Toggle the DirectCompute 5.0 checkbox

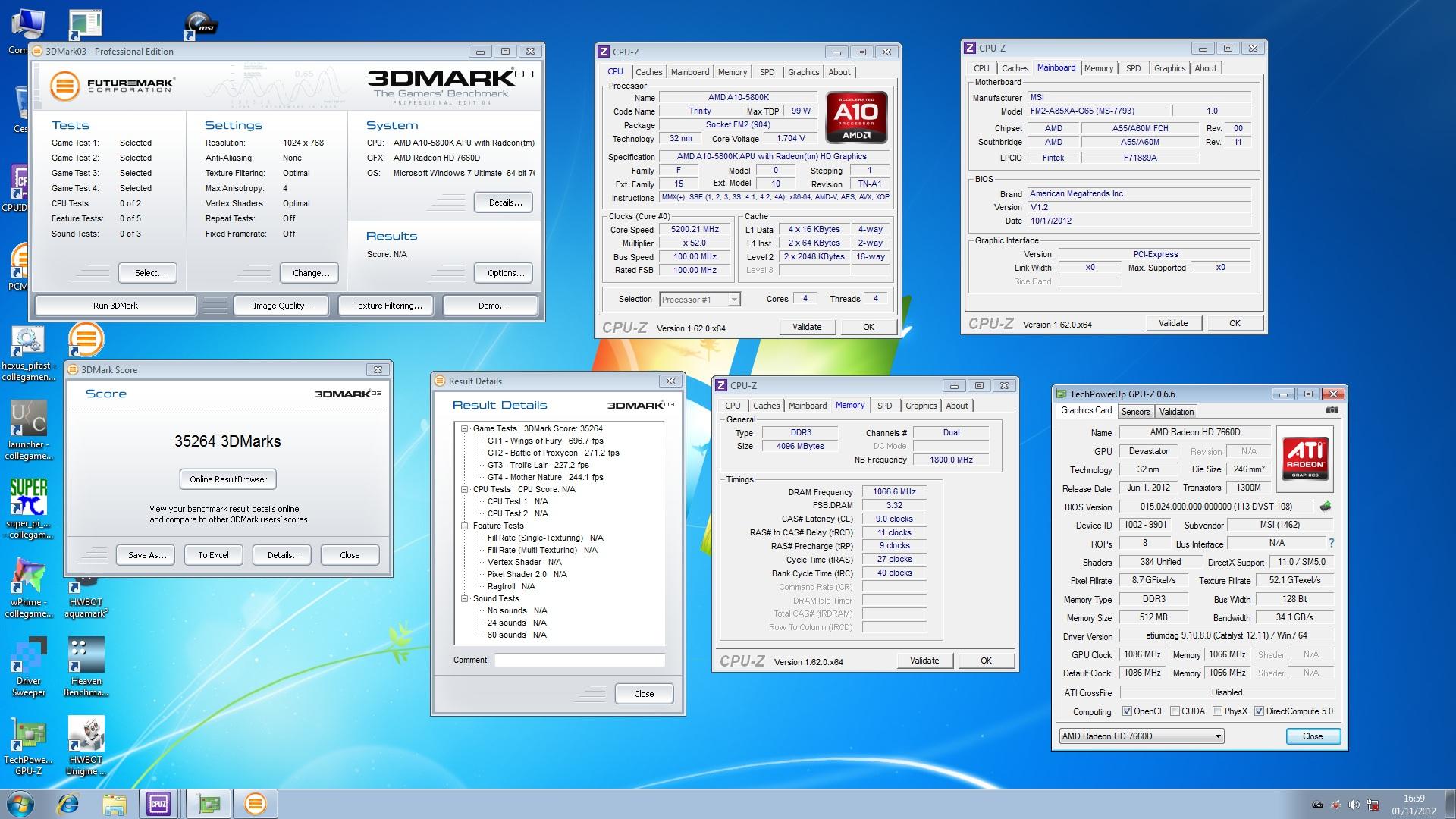pyautogui.click(x=1259, y=711)
